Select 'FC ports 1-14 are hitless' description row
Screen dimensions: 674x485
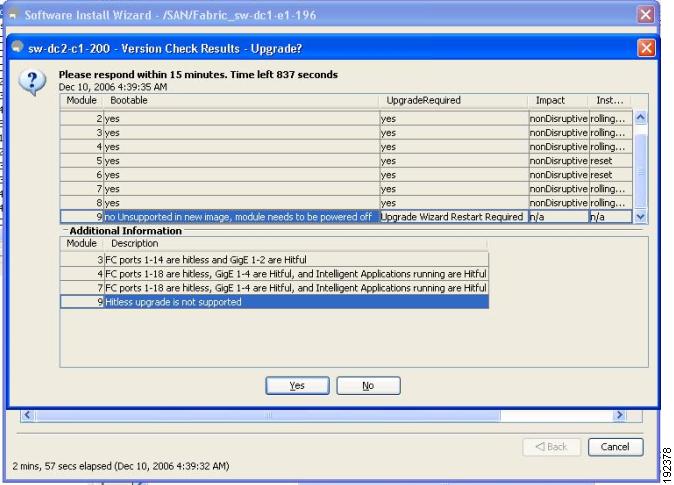pos(274,259)
